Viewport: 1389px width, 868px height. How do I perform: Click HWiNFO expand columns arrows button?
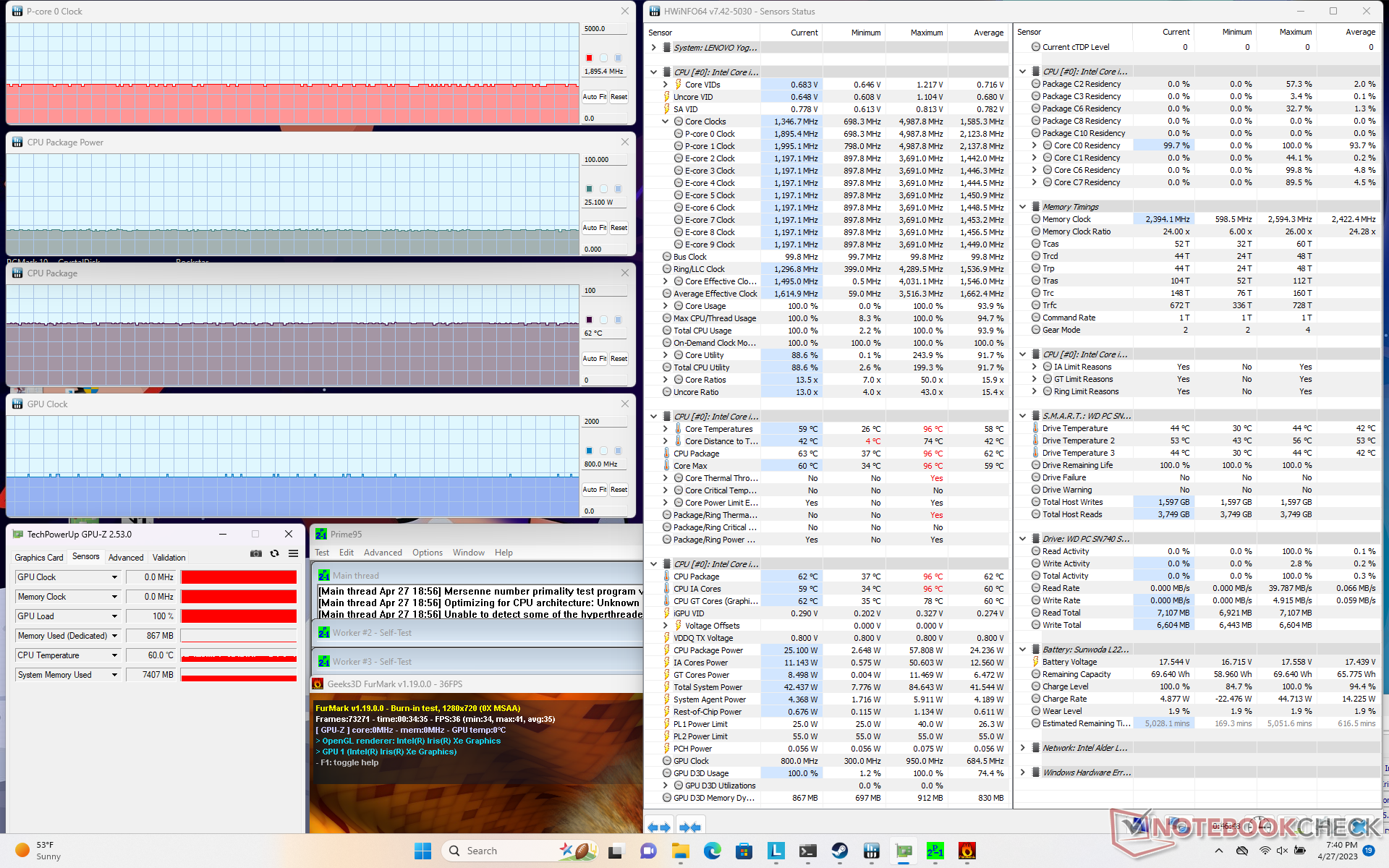[x=658, y=827]
